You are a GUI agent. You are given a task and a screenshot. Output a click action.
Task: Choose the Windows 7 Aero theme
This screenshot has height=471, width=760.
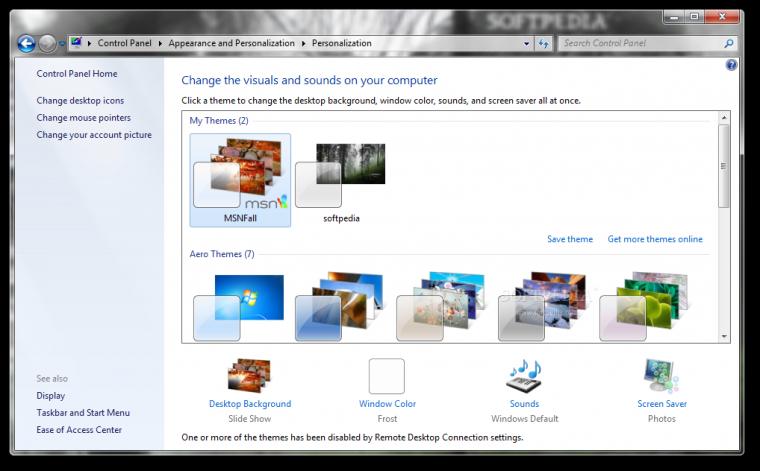click(x=238, y=305)
